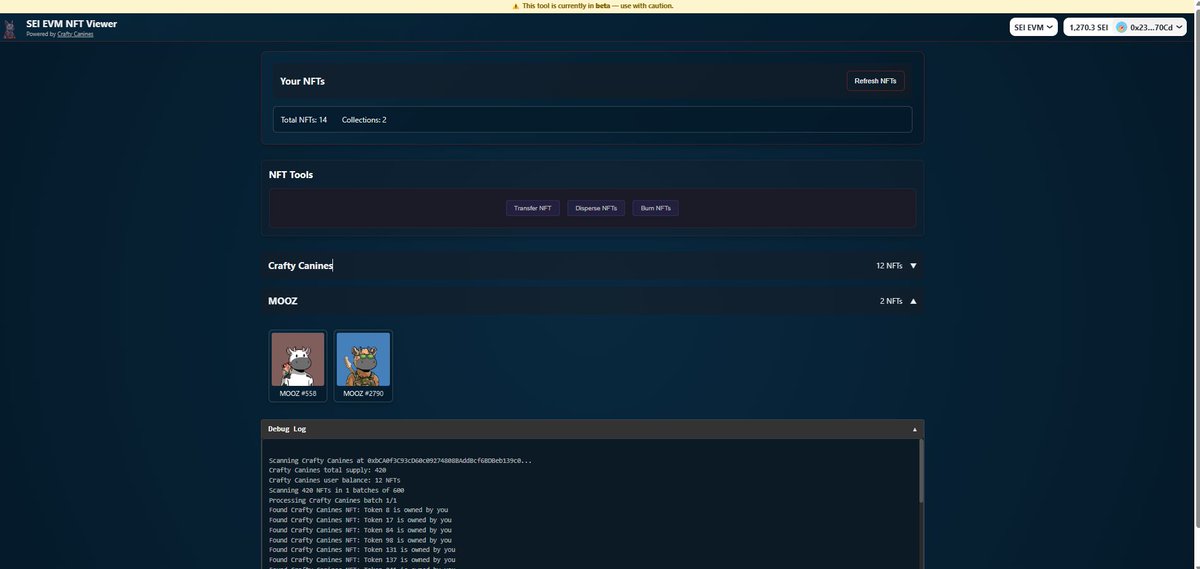
Task: Click log line 'Token 84 is owned by you'
Action: coord(360,530)
